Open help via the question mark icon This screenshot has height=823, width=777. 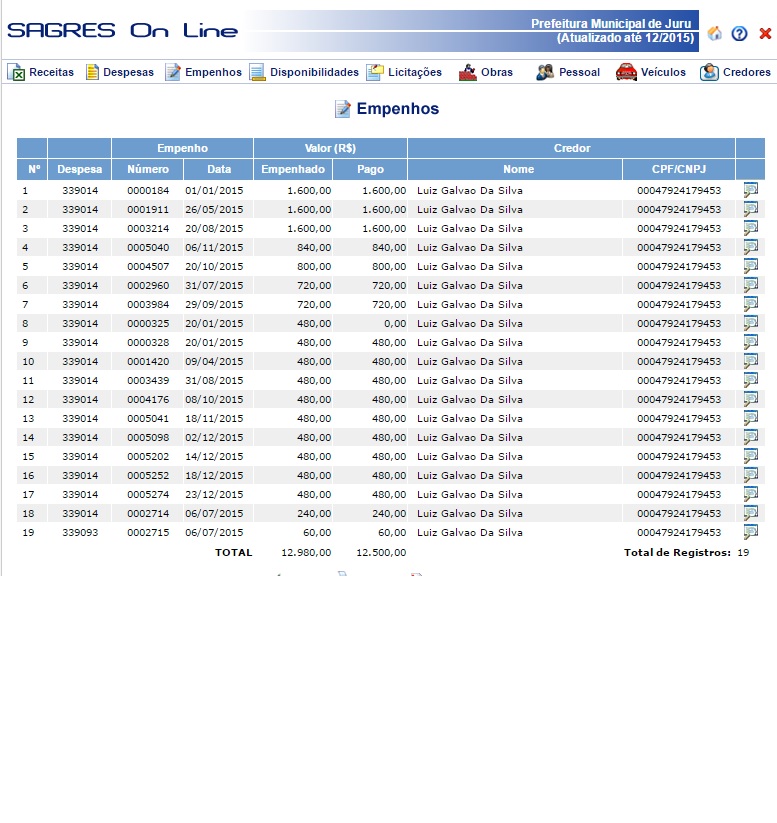pyautogui.click(x=740, y=33)
